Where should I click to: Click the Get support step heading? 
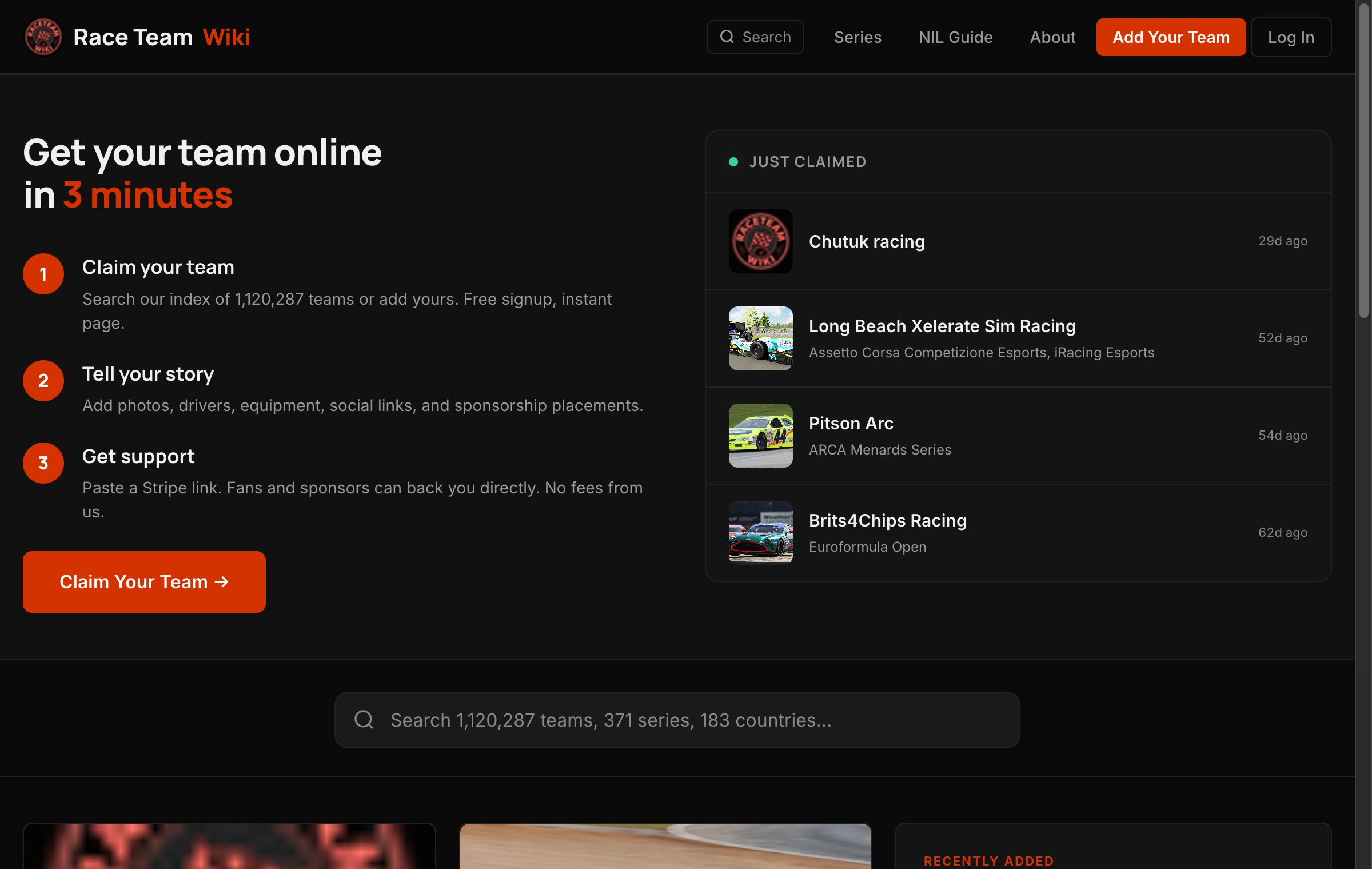pyautogui.click(x=138, y=456)
